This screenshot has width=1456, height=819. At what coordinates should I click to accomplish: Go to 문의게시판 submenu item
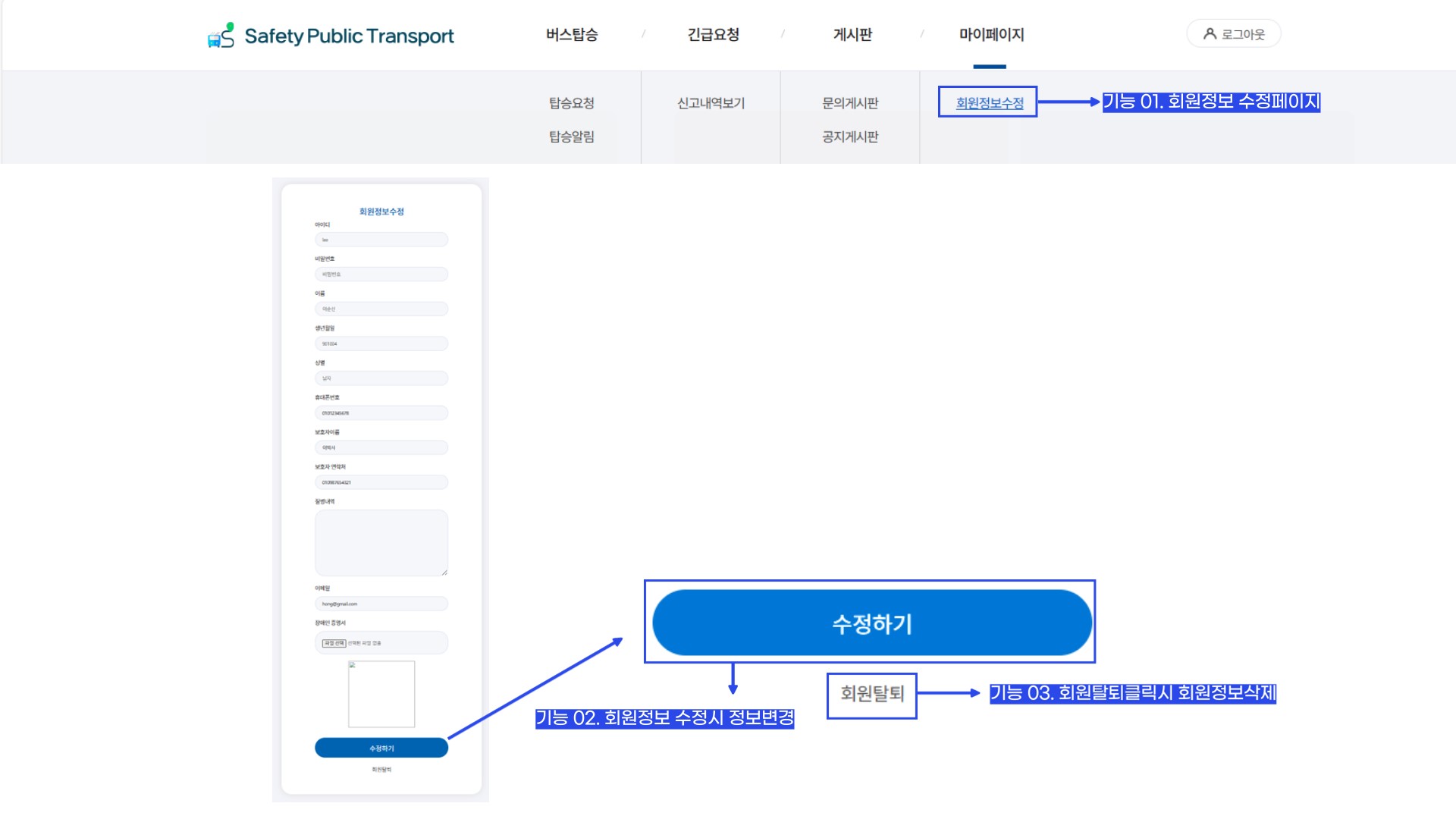(850, 103)
